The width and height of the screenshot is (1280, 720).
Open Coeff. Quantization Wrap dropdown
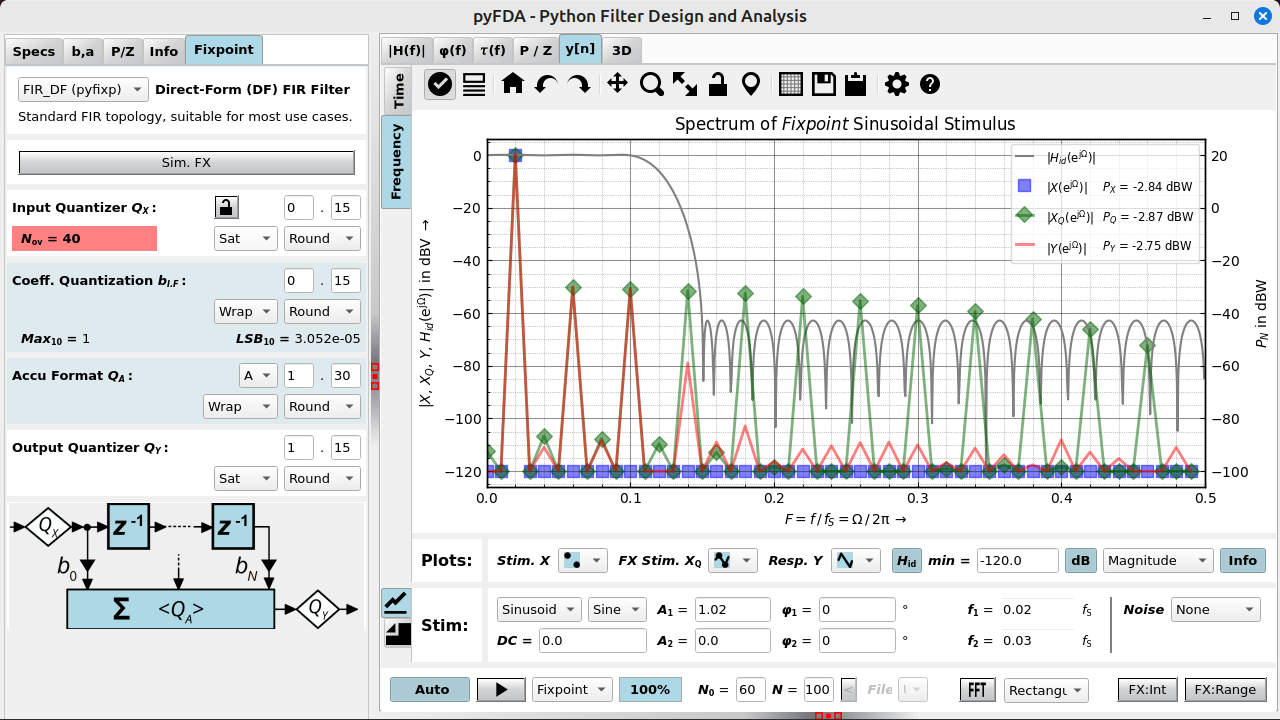[246, 311]
